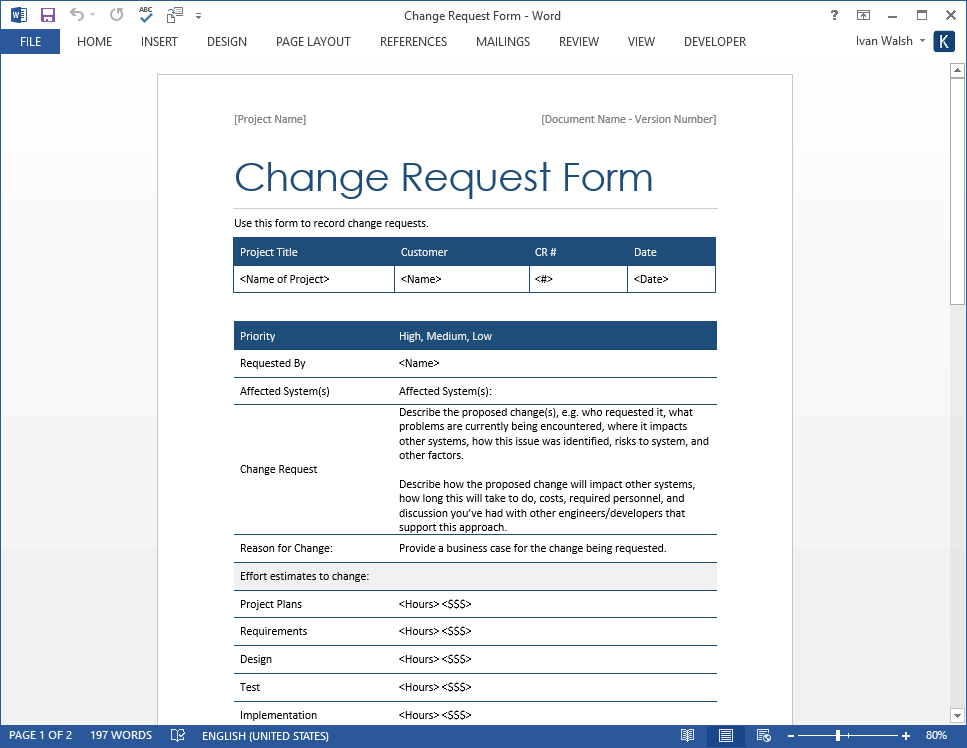Click the Save icon in Quick Access Toolbar
This screenshot has width=967, height=748.
[47, 15]
